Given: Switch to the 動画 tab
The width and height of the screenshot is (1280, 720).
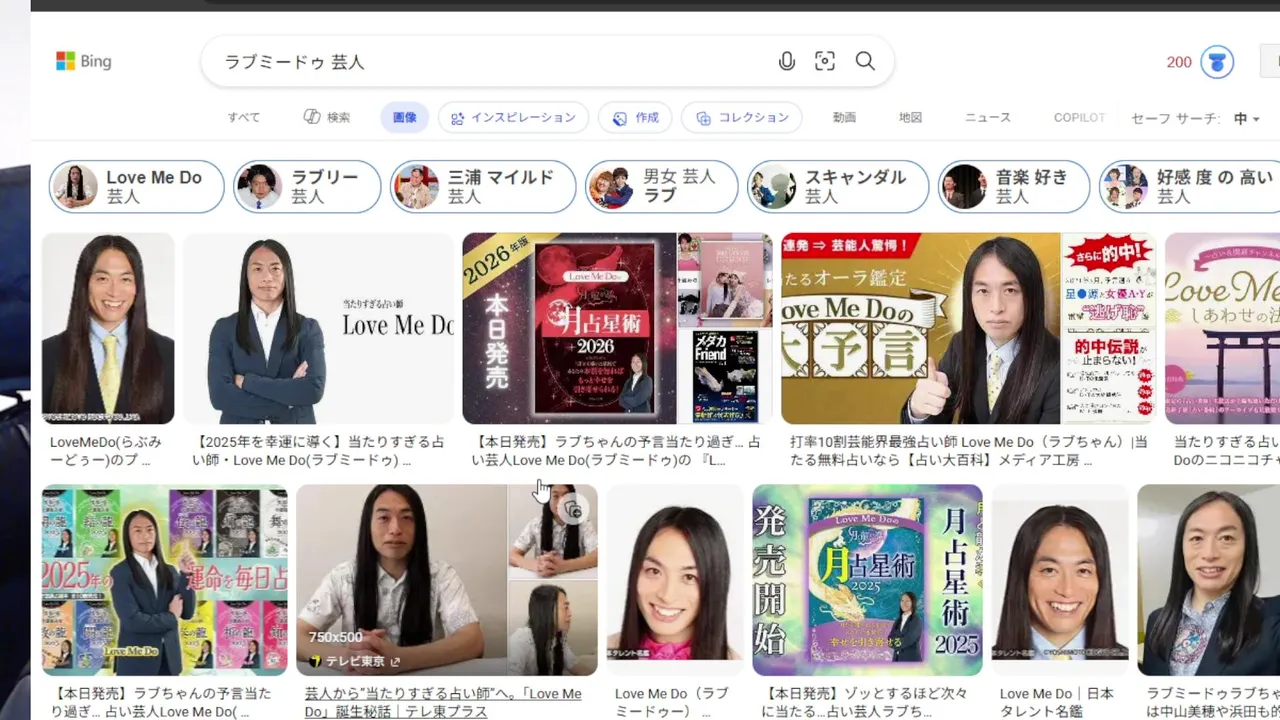Looking at the screenshot, I should click(844, 117).
